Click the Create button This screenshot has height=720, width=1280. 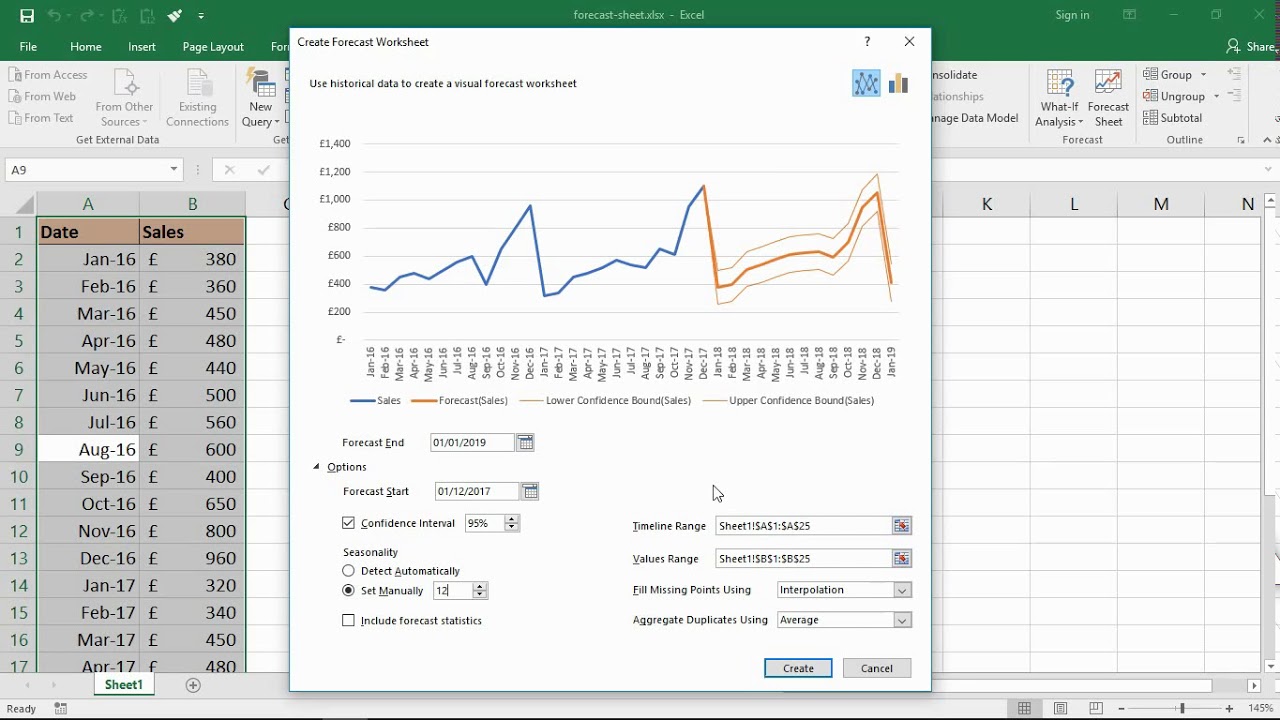click(798, 668)
